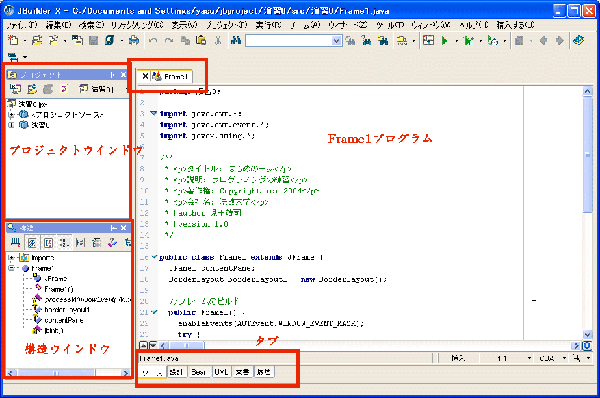This screenshot has width=600, height=398.
Task: Click the binoculars Find icon
Action: pyautogui.click(x=236, y=40)
